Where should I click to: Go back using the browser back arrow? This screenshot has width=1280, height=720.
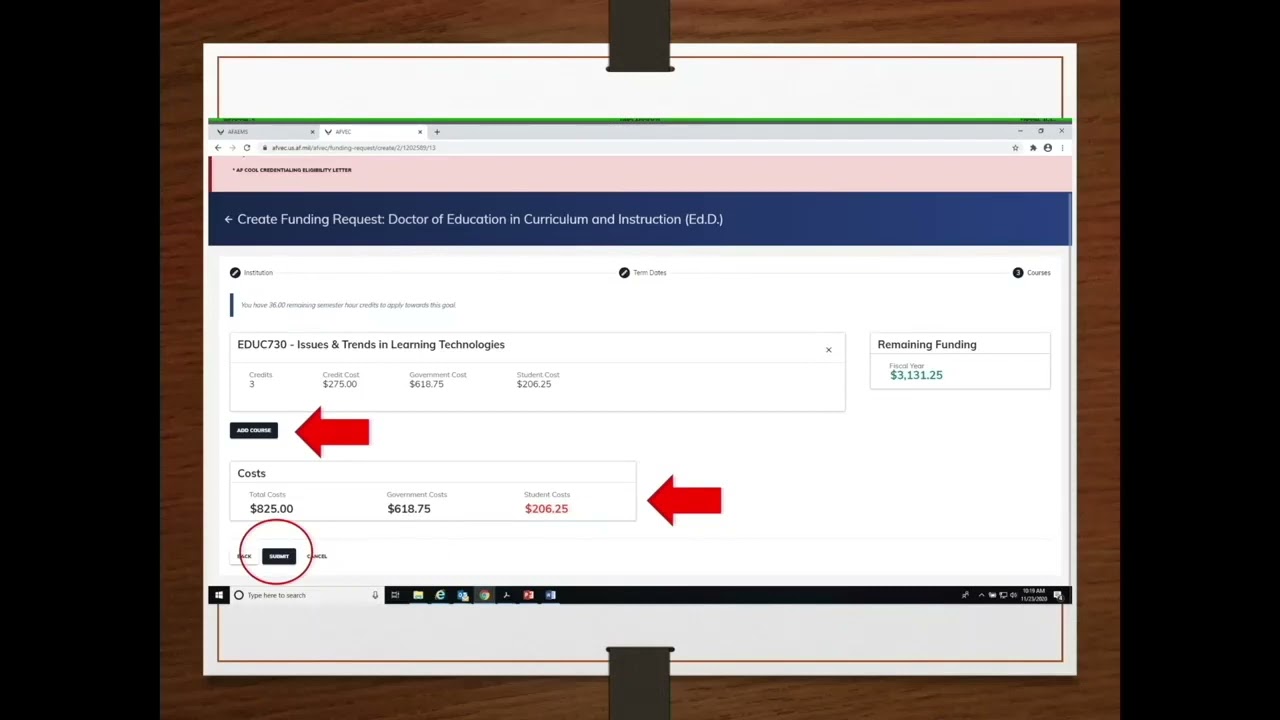pyautogui.click(x=218, y=148)
